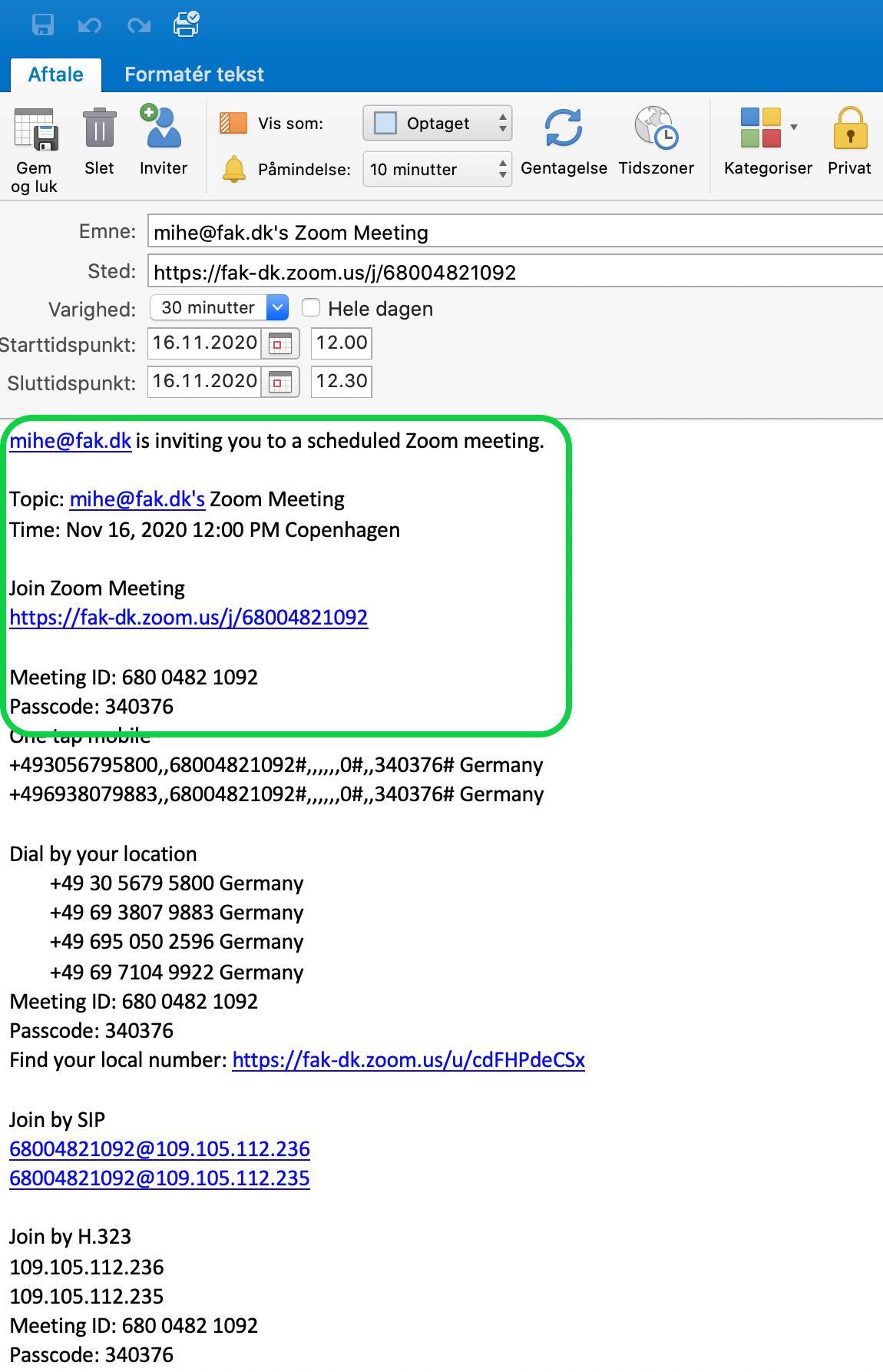Click the '+49 69 7104 9922 Germany' number
The image size is (883, 1372).
pos(177,973)
